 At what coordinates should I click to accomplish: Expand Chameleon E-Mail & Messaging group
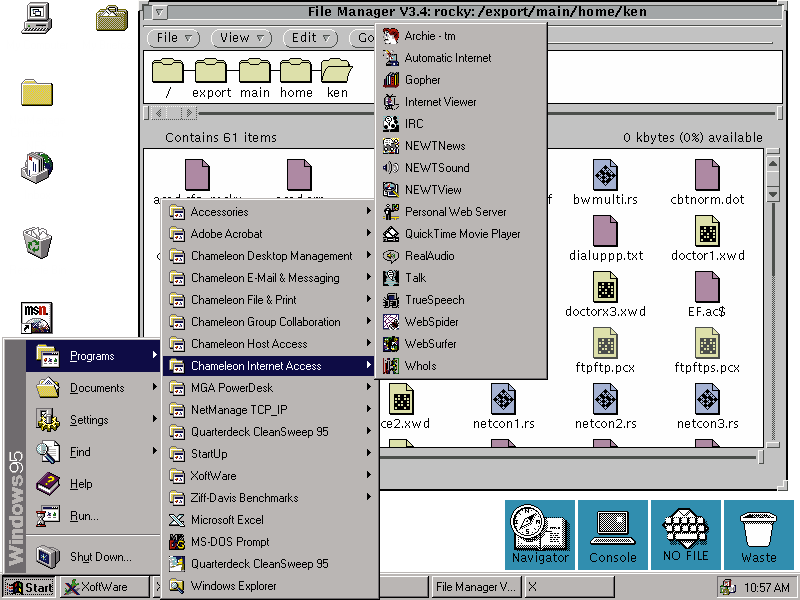click(270, 278)
